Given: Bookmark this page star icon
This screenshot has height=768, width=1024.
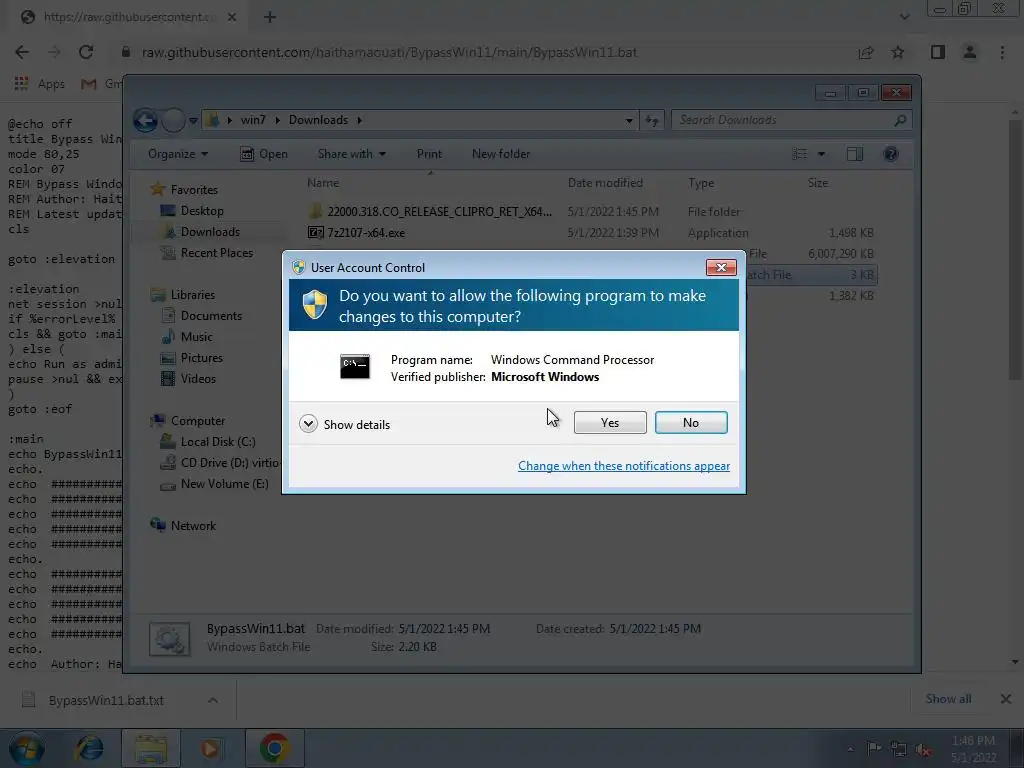Looking at the screenshot, I should coord(898,52).
